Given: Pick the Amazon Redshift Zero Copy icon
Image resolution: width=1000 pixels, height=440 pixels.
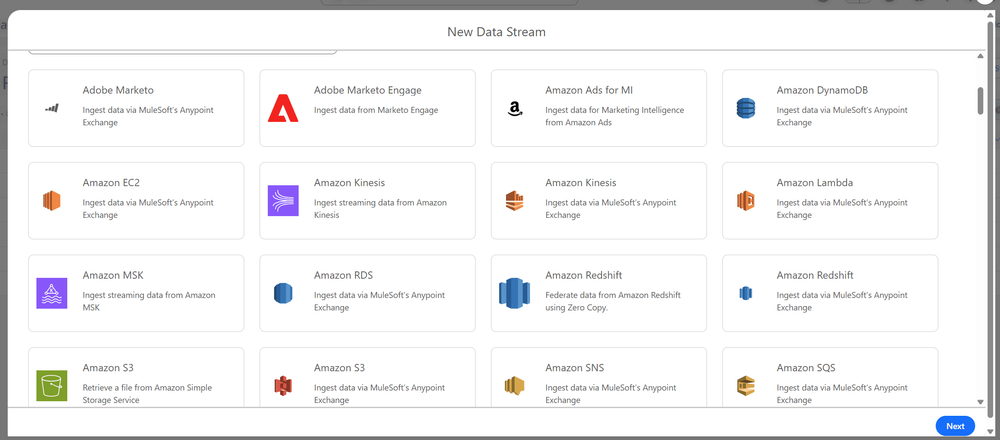Looking at the screenshot, I should pos(514,293).
